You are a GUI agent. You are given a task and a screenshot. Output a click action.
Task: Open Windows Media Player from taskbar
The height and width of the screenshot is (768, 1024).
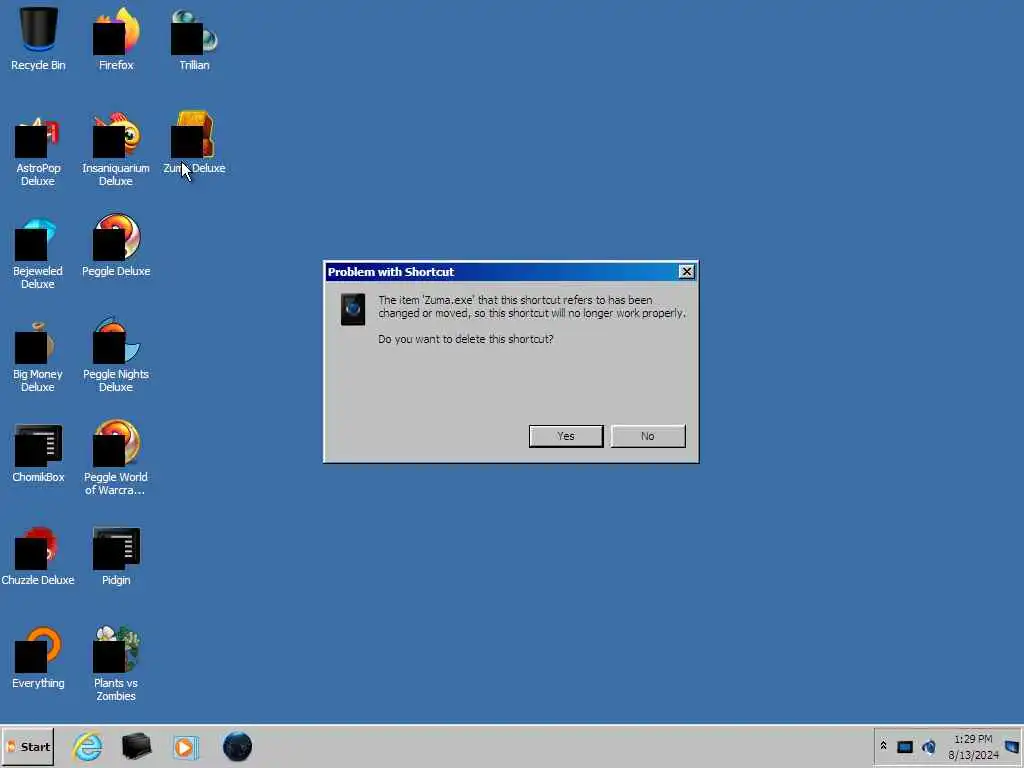tap(185, 746)
